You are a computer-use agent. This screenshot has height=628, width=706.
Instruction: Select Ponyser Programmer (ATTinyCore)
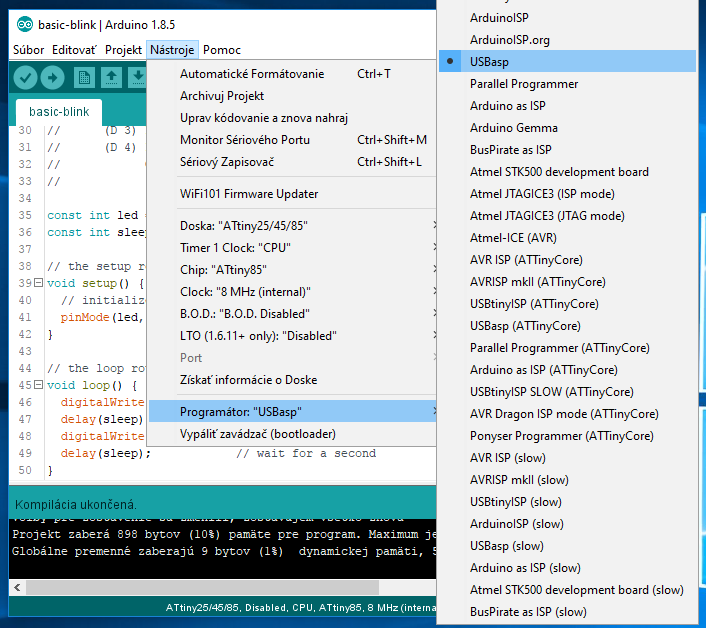coord(567,436)
